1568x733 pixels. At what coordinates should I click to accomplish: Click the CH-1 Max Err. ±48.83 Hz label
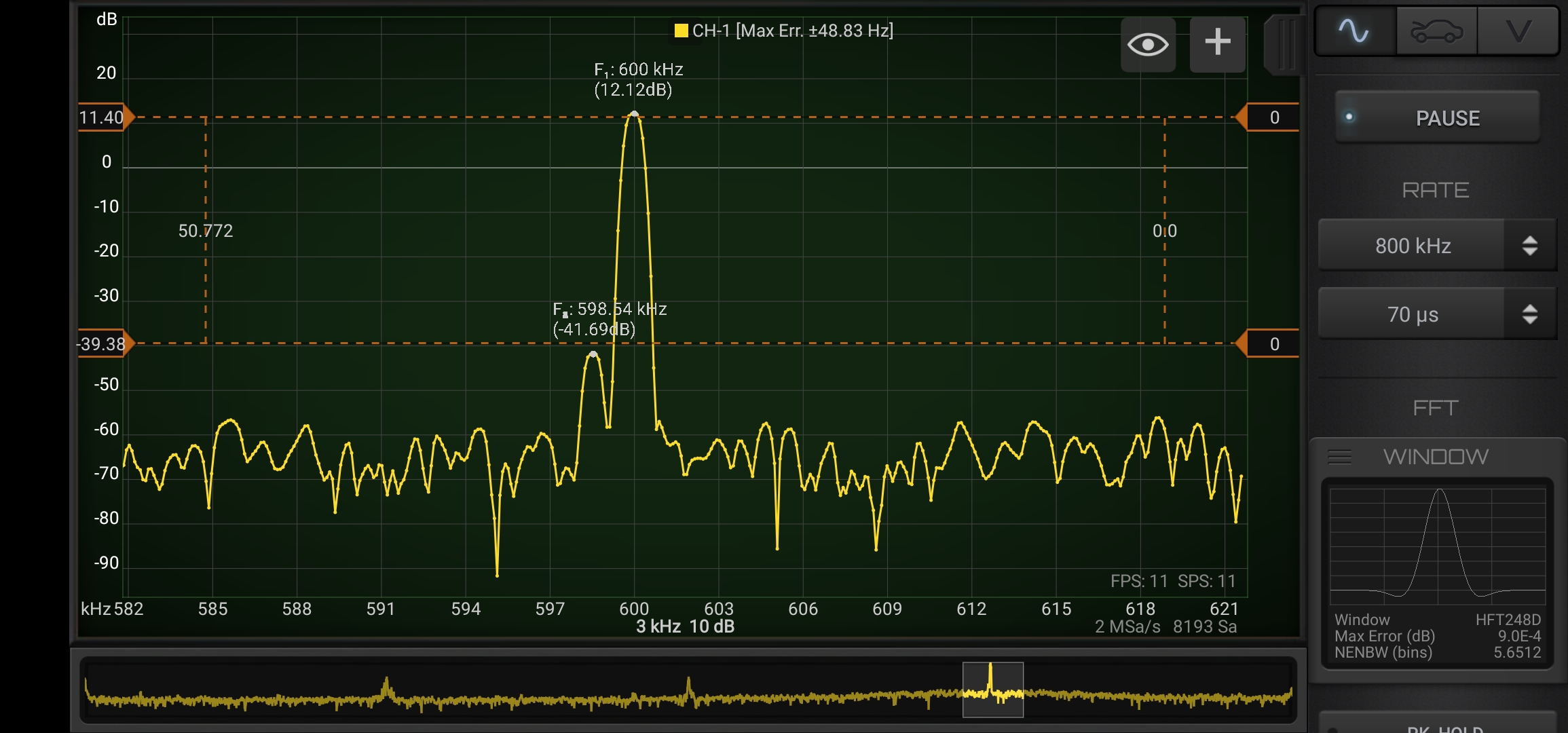tap(792, 31)
